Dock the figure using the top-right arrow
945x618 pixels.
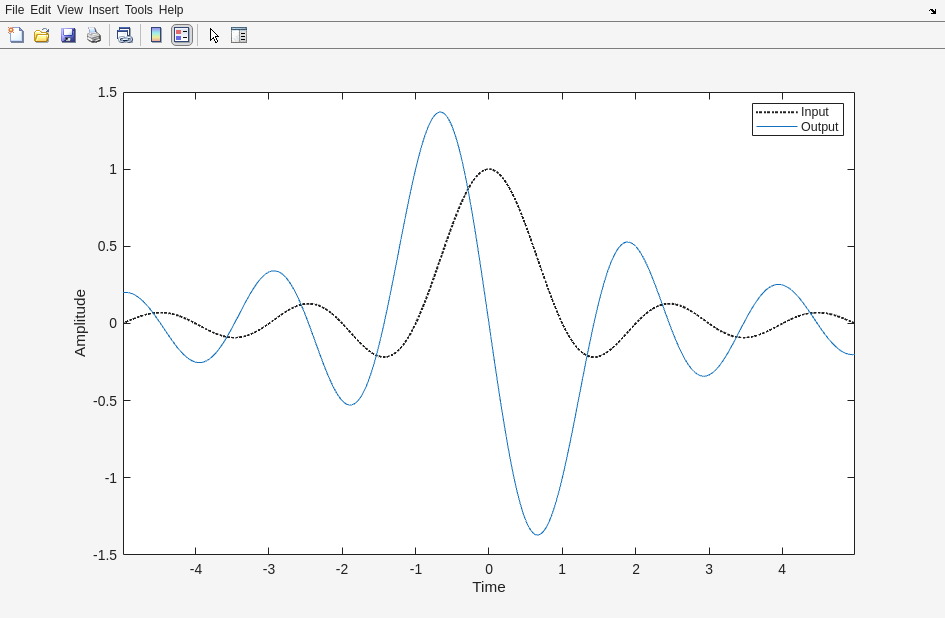[x=932, y=10]
